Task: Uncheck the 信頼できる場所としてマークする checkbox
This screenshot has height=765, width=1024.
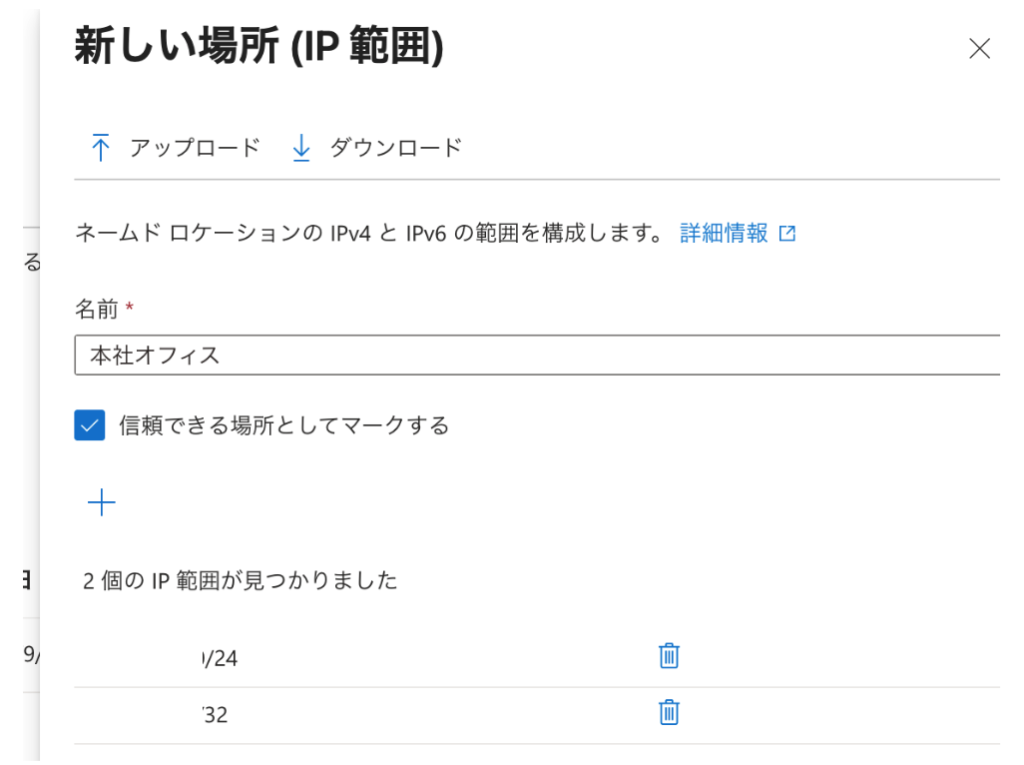Action: pos(90,426)
